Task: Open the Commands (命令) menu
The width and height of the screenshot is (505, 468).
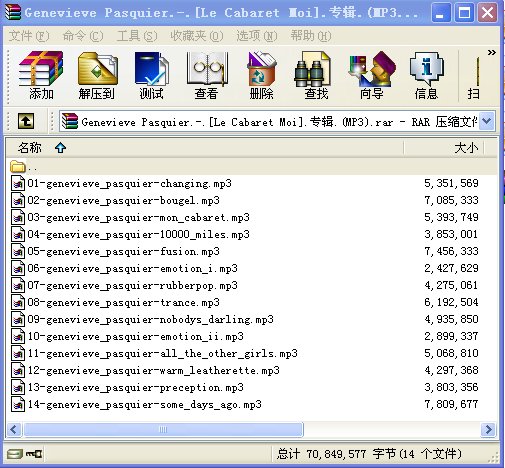Action: point(83,36)
